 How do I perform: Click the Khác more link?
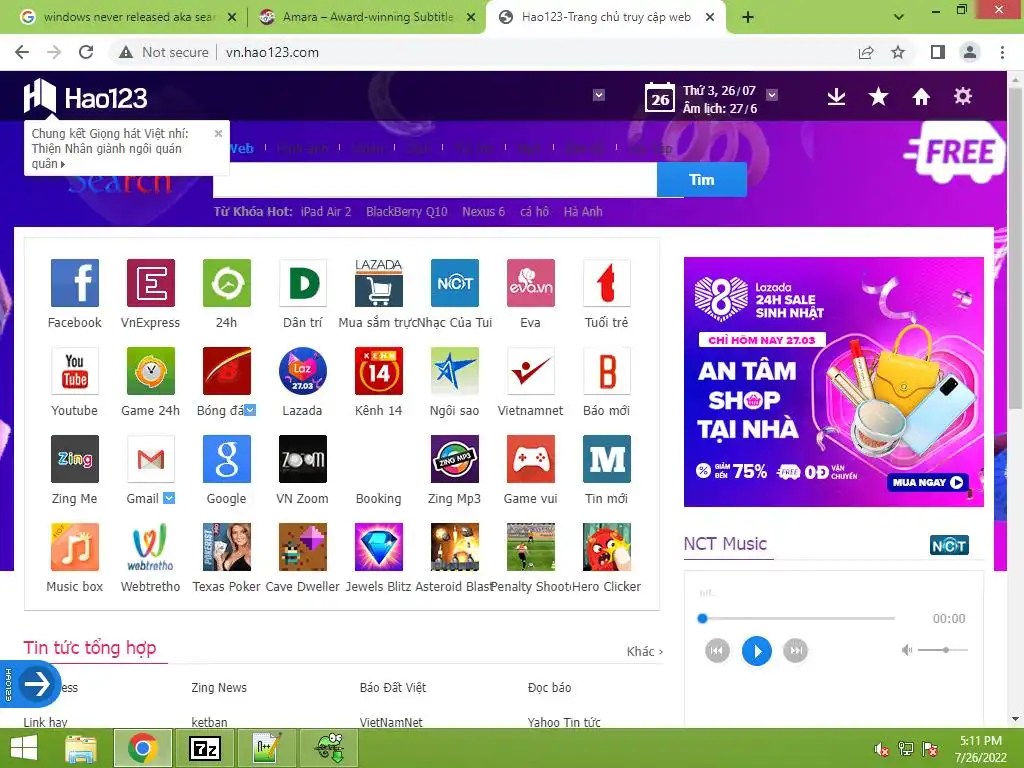coord(645,652)
